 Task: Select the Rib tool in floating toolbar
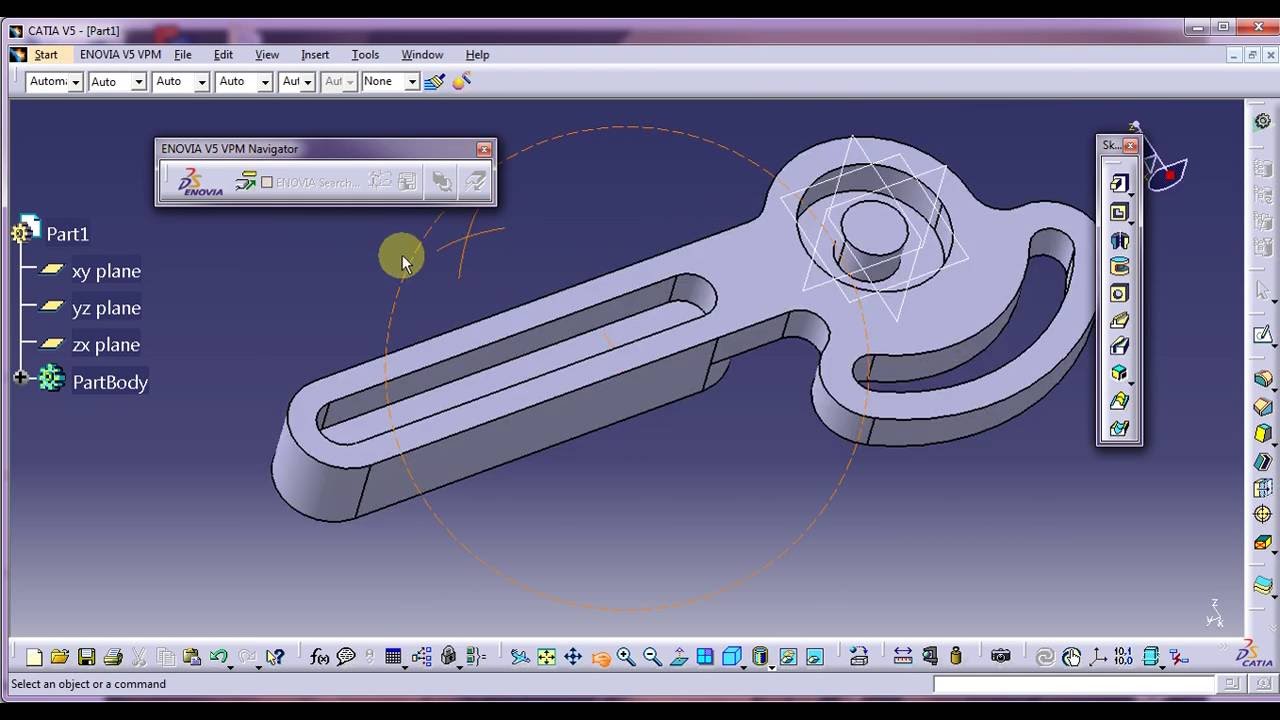(x=1119, y=321)
